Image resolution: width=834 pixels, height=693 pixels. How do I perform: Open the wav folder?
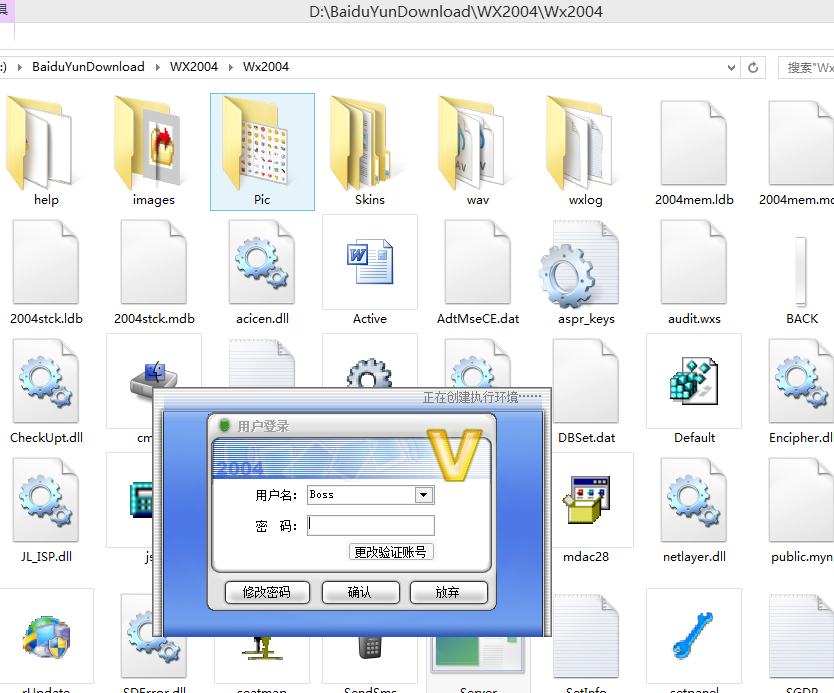(478, 147)
